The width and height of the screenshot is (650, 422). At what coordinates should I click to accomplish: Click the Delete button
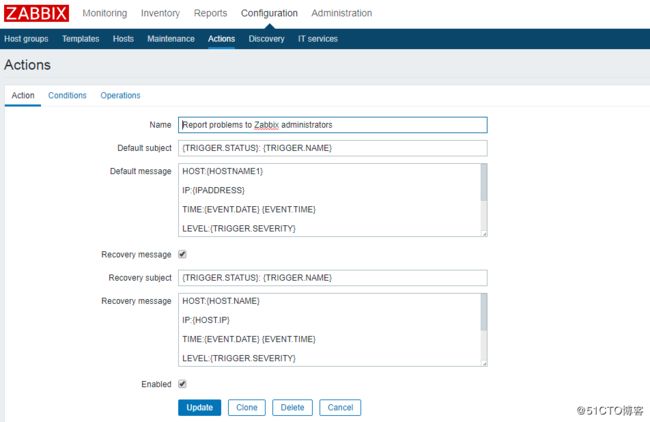point(293,407)
